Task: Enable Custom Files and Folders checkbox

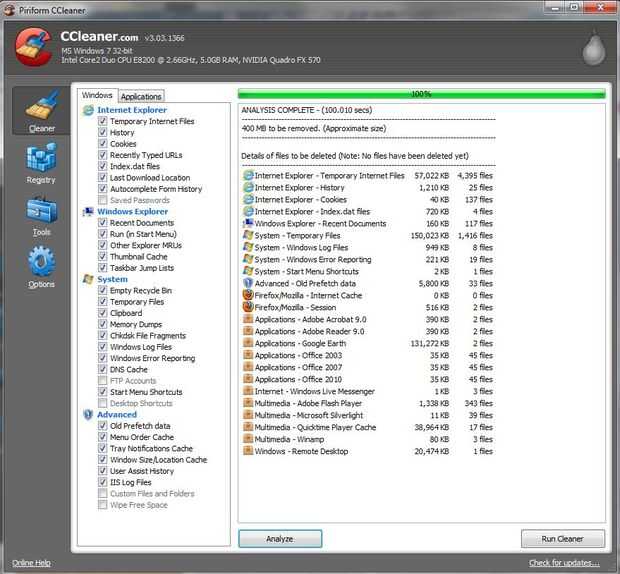Action: (103, 493)
